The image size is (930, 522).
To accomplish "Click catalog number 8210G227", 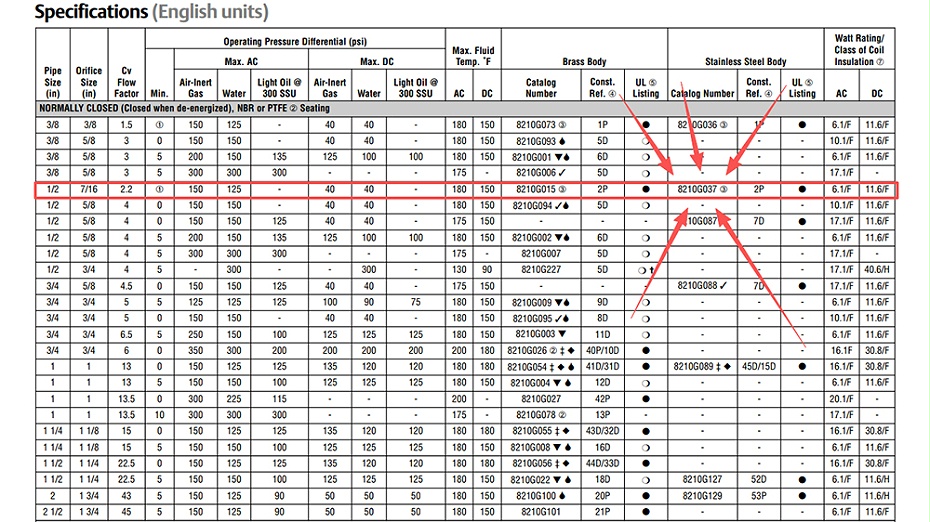I will (541, 269).
